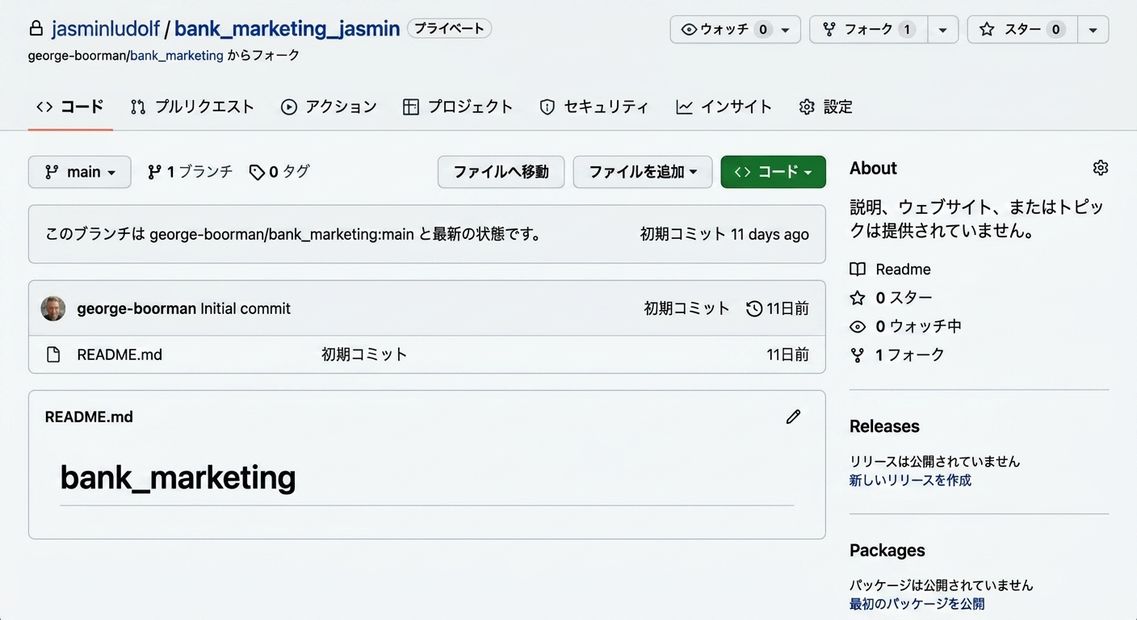Click branch icon next to 1 ブランチ
Screen dimensions: 1137x620
pos(154,172)
